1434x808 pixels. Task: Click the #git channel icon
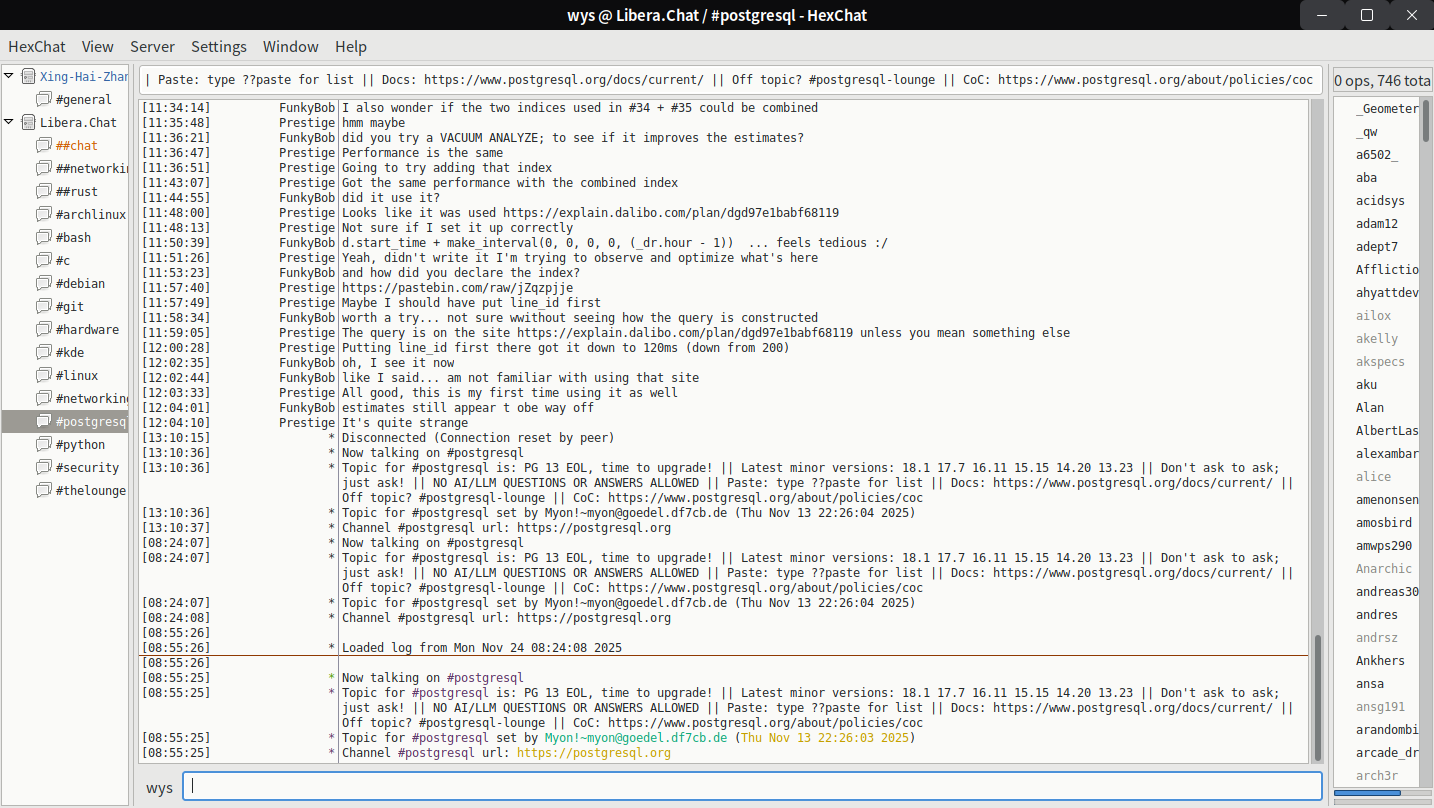[x=43, y=307]
